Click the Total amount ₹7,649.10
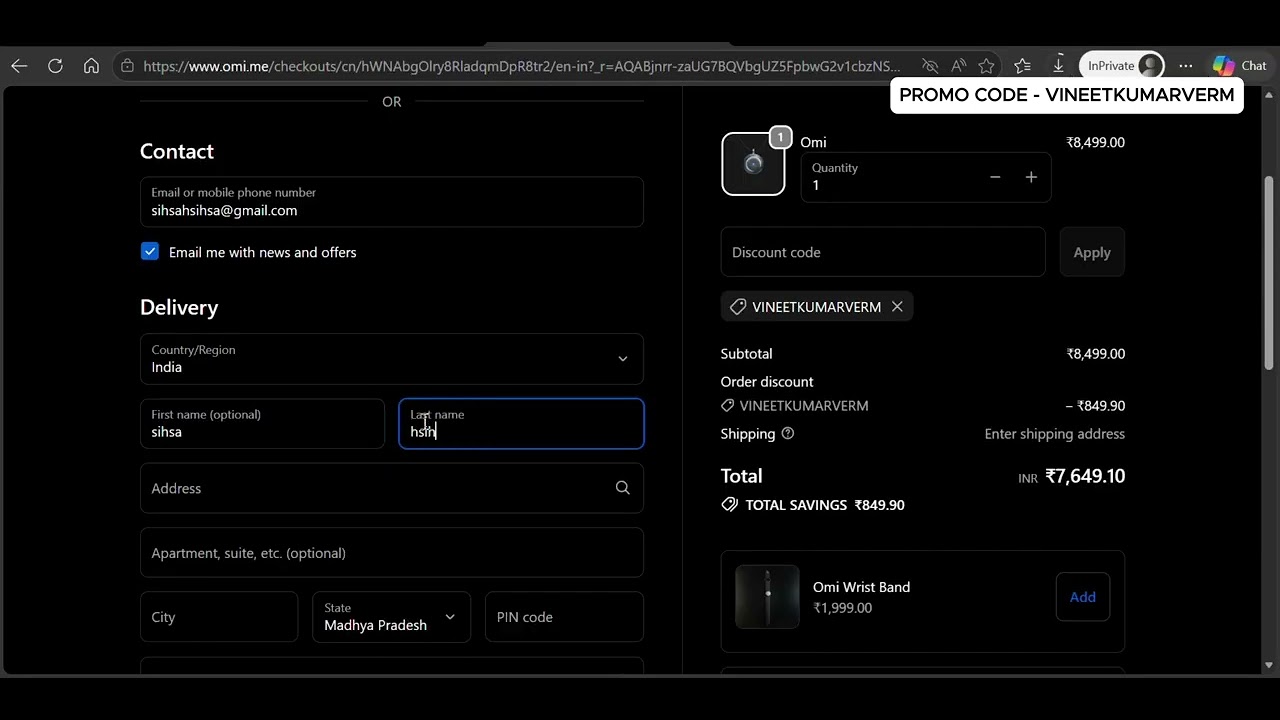The width and height of the screenshot is (1280, 720). click(1085, 476)
